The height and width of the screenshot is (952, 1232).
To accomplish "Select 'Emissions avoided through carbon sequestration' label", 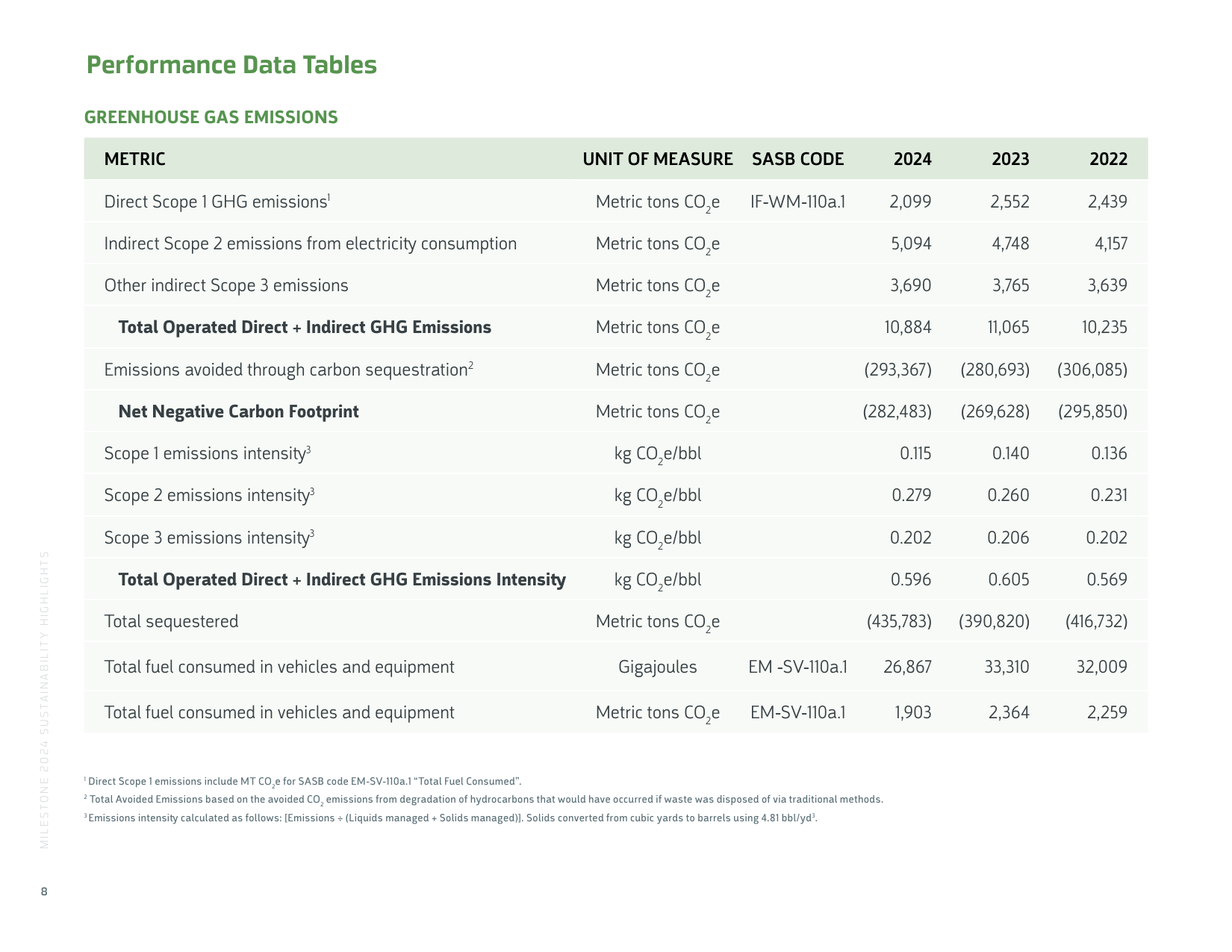I will click(x=289, y=370).
